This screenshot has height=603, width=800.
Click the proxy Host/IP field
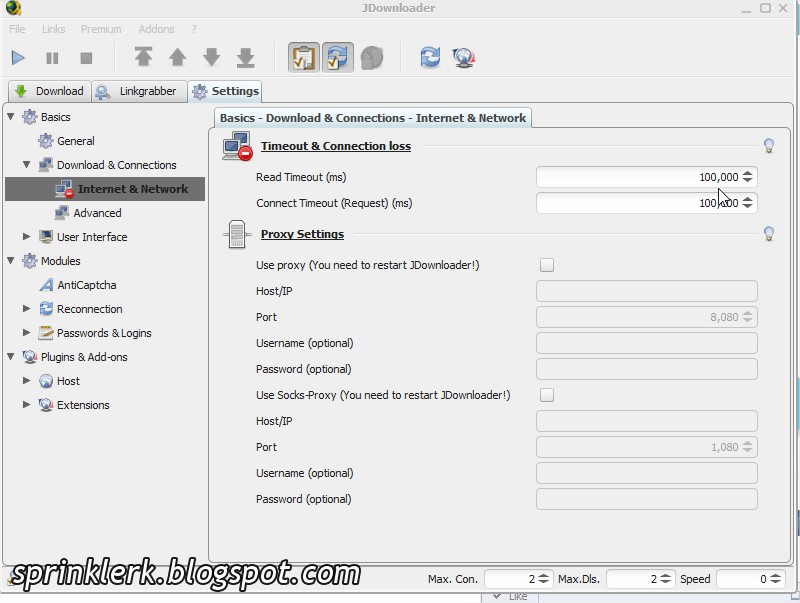click(x=647, y=291)
